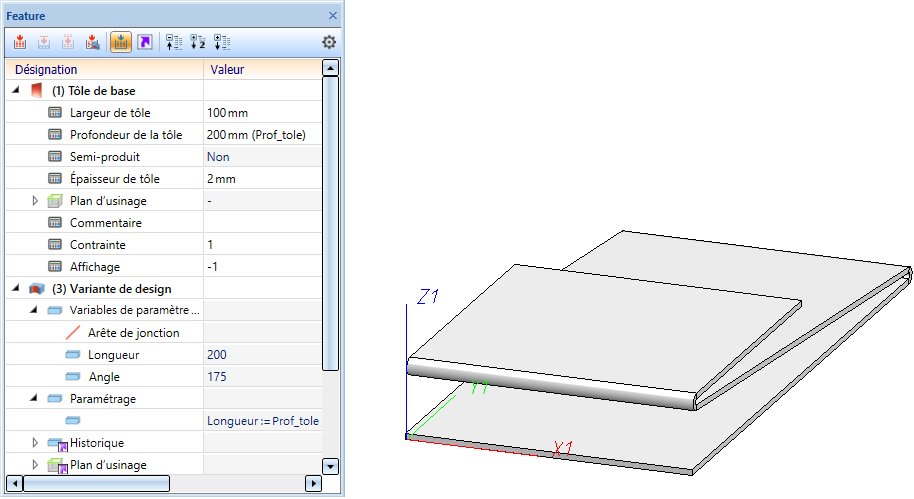Click the vertical scrollbar up arrow
The height and width of the screenshot is (499, 914).
point(331,68)
